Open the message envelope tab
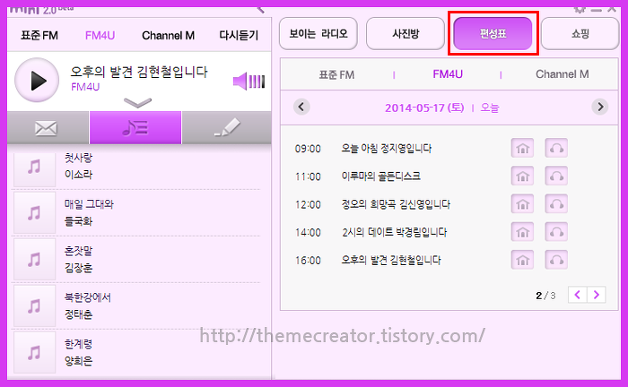This screenshot has height=387, width=628. tap(48, 128)
